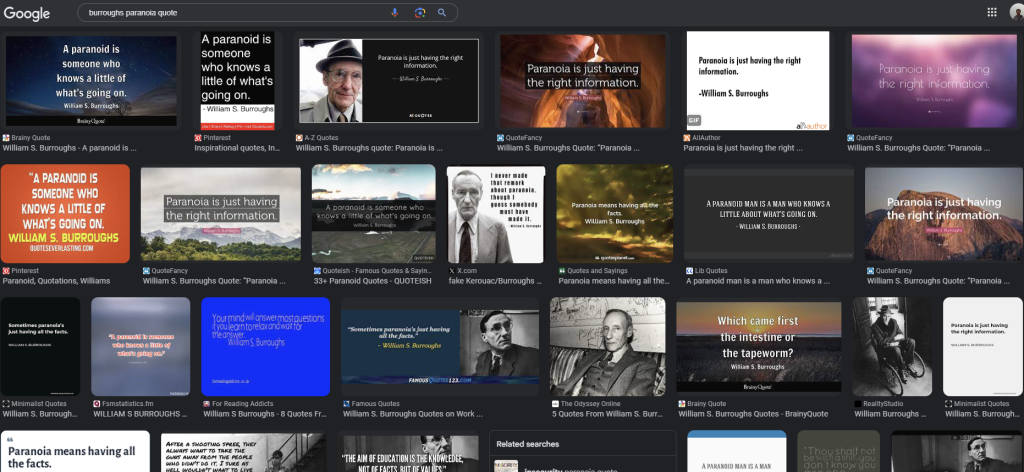Click '5 Quotes From William S. Burr...' link
The image size is (1024, 472).
pos(607,414)
